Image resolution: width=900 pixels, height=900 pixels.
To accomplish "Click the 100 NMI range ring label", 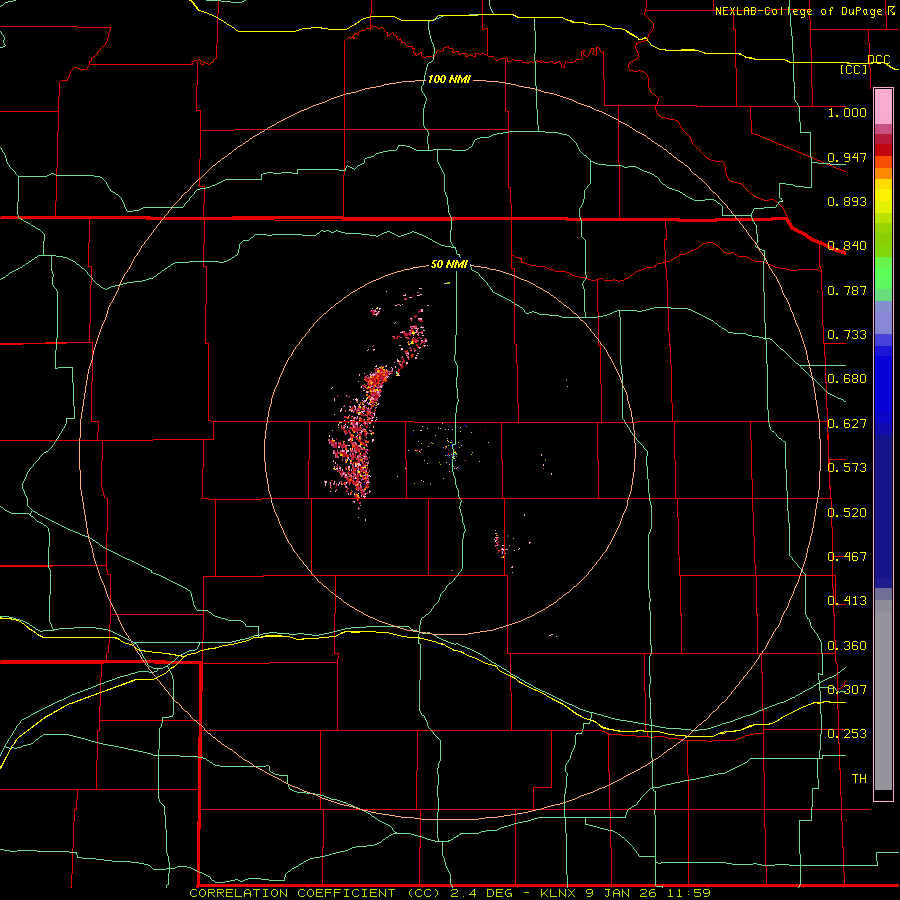I will [x=449, y=79].
